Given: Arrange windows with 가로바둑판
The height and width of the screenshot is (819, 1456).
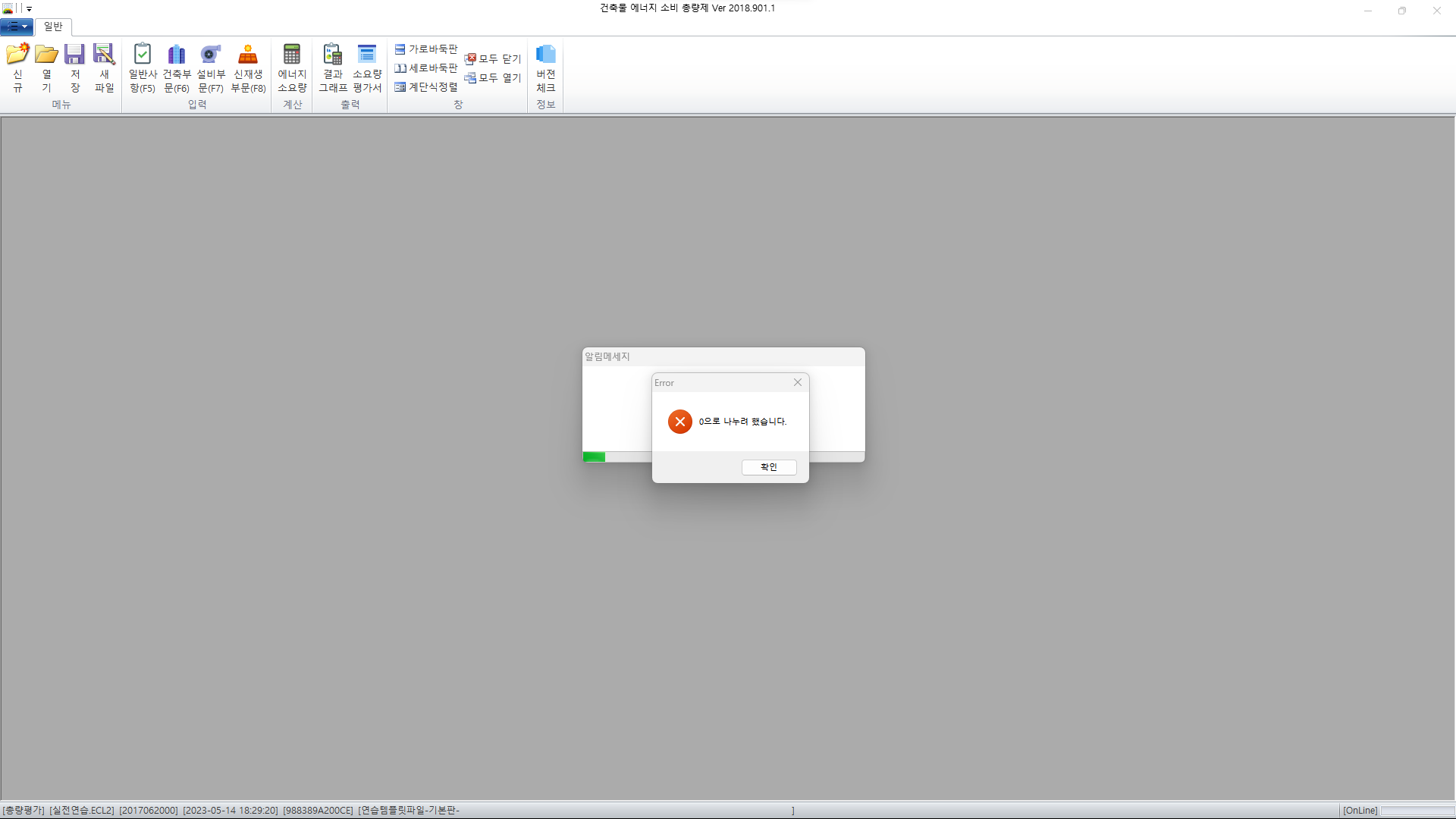Looking at the screenshot, I should (x=426, y=49).
